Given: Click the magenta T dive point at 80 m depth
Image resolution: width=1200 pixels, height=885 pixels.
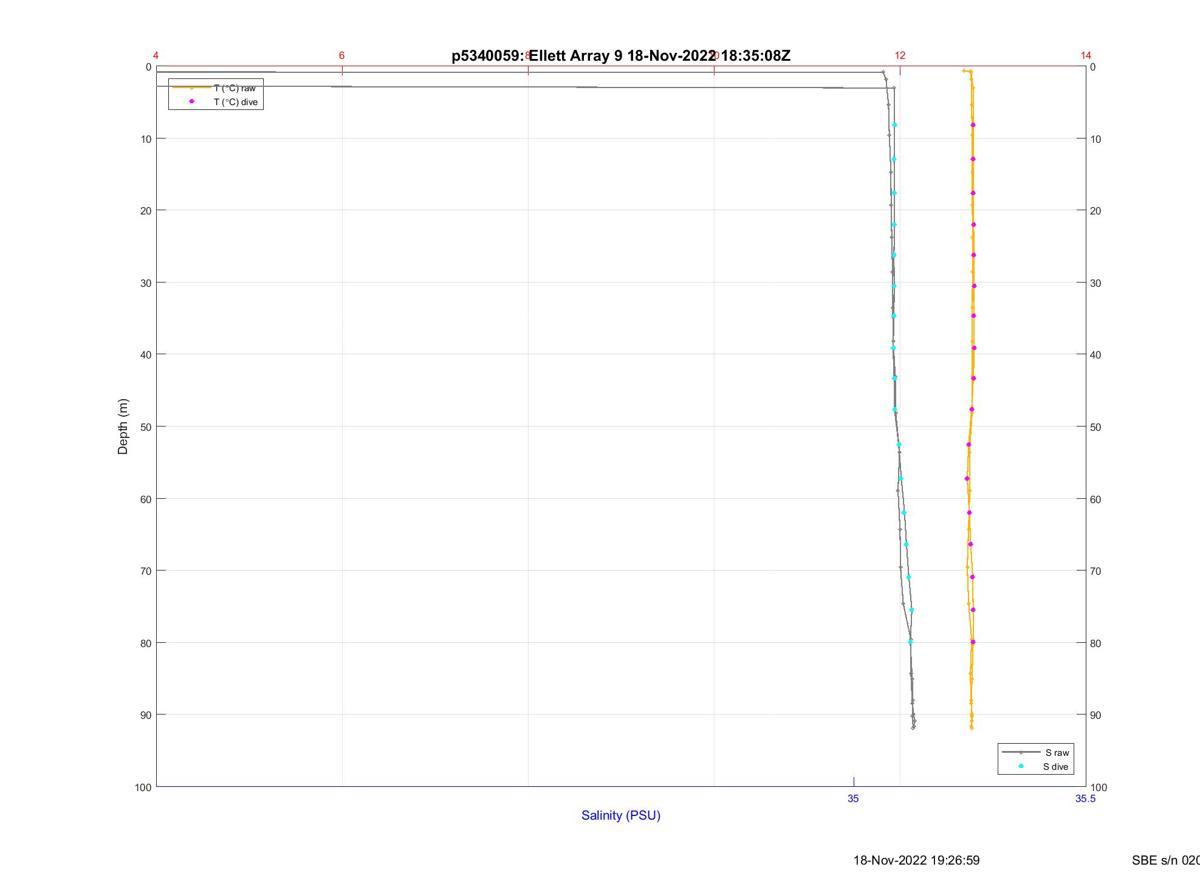Looking at the screenshot, I should [972, 642].
